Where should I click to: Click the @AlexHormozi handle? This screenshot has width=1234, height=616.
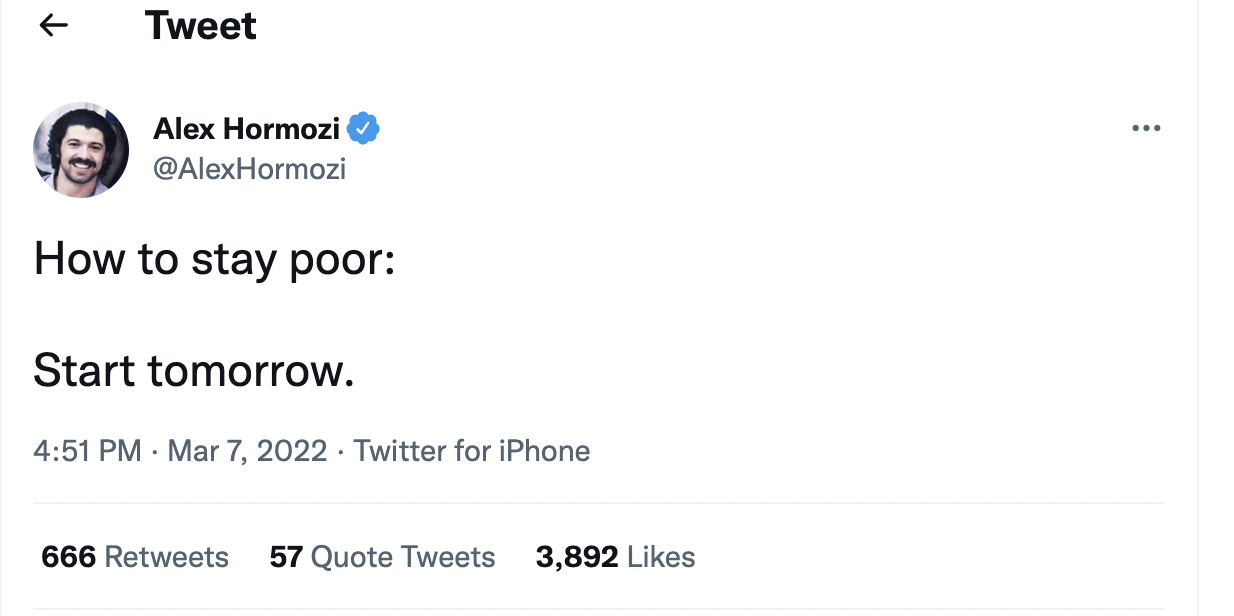249,169
